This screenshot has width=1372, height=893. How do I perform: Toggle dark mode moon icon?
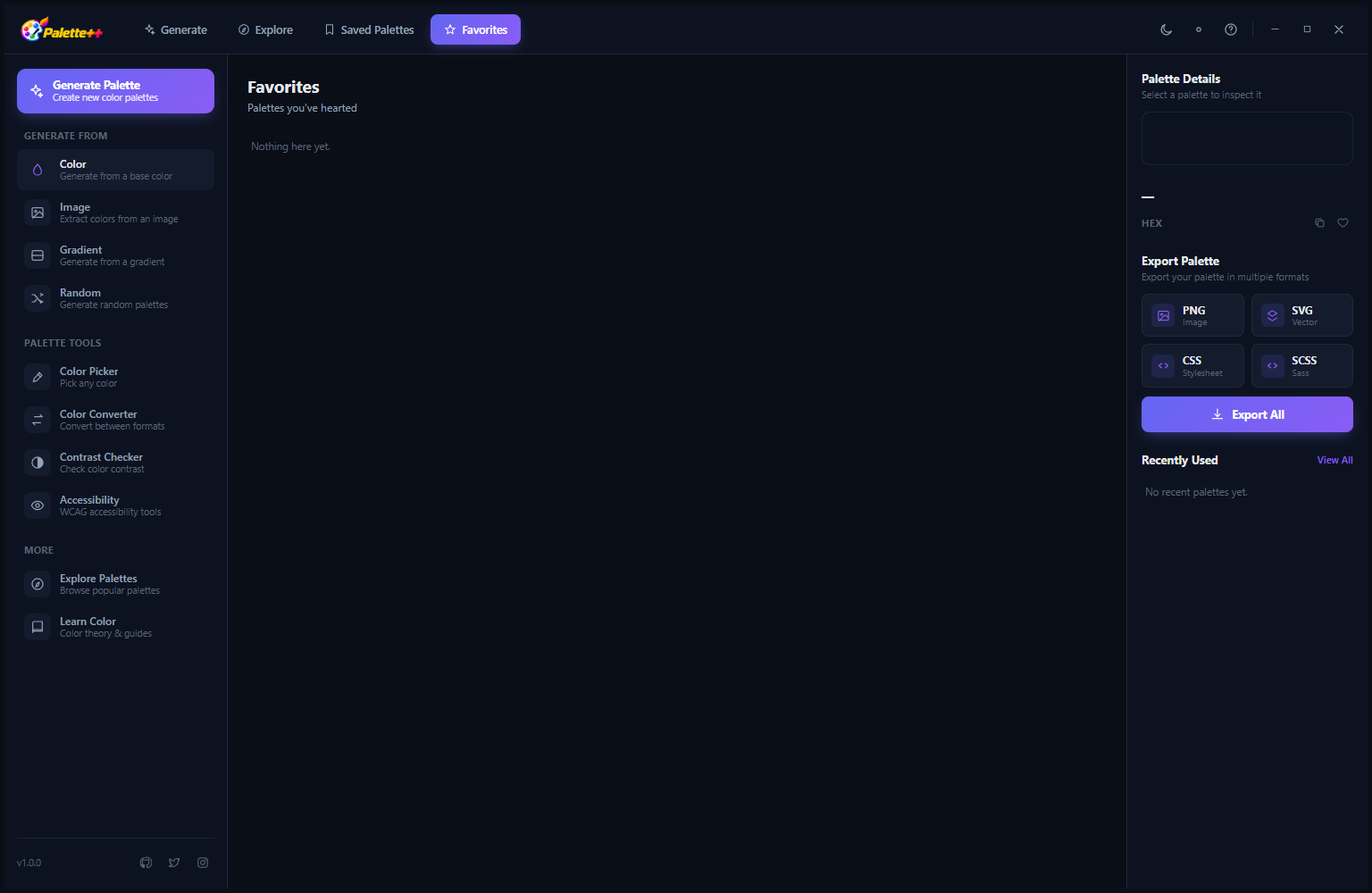(1167, 29)
